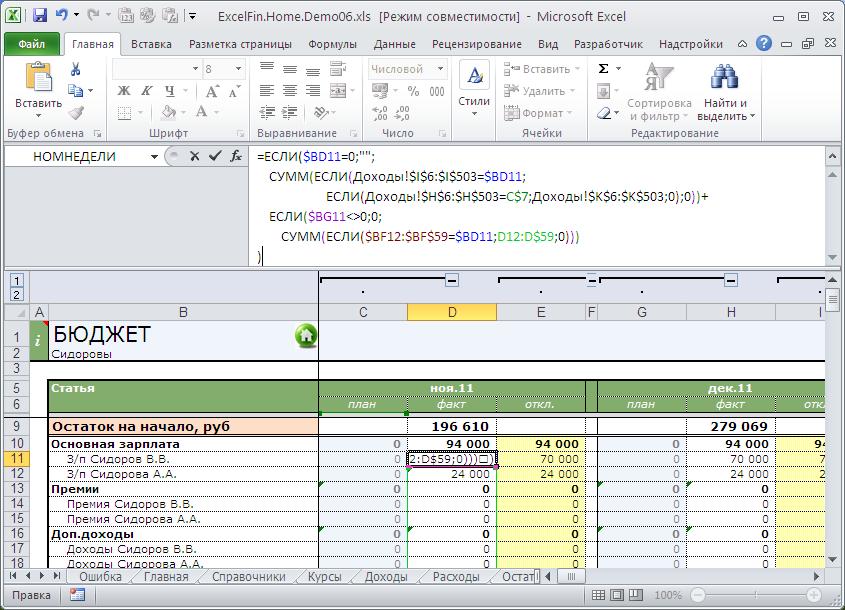Viewport: 845px width, 610px height.
Task: Switch to the Вставка ribbon tab
Action: [x=151, y=44]
